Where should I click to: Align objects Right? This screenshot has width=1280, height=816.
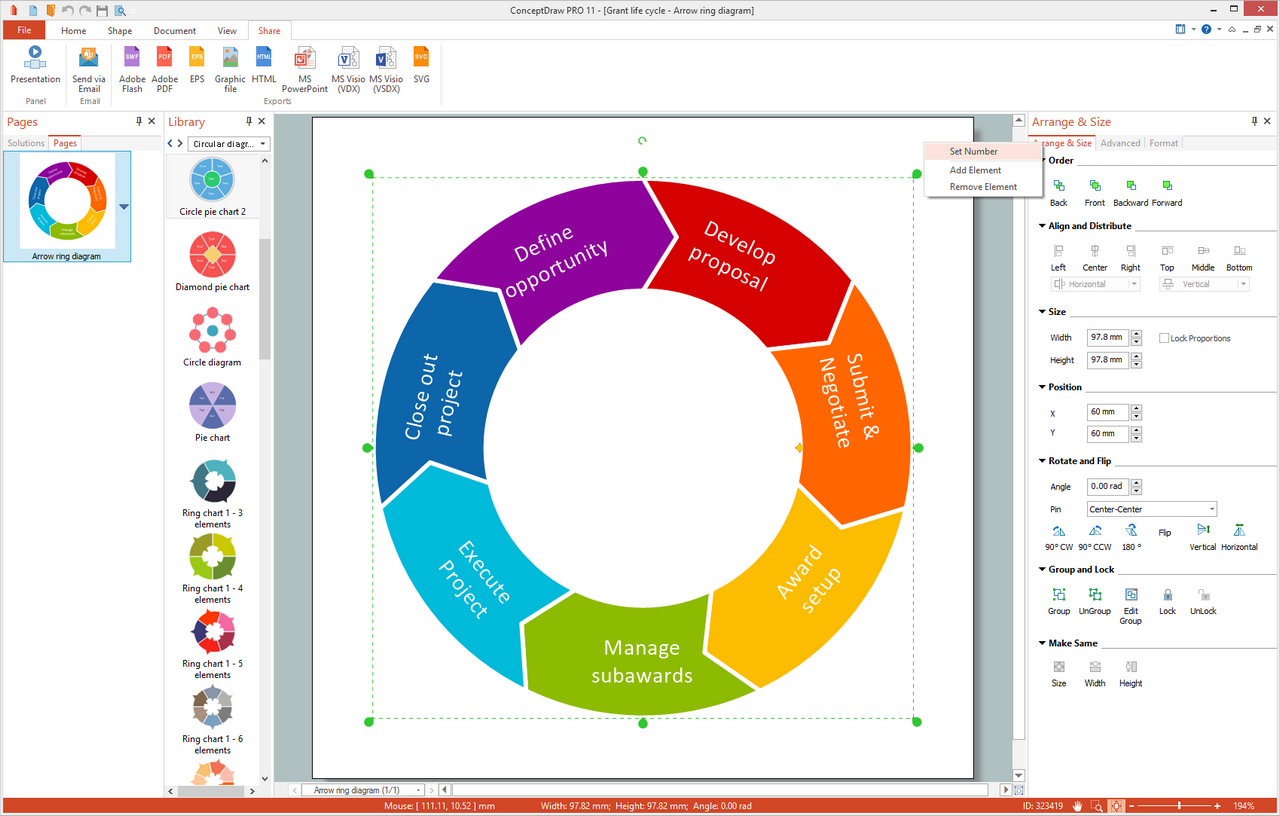(1131, 257)
